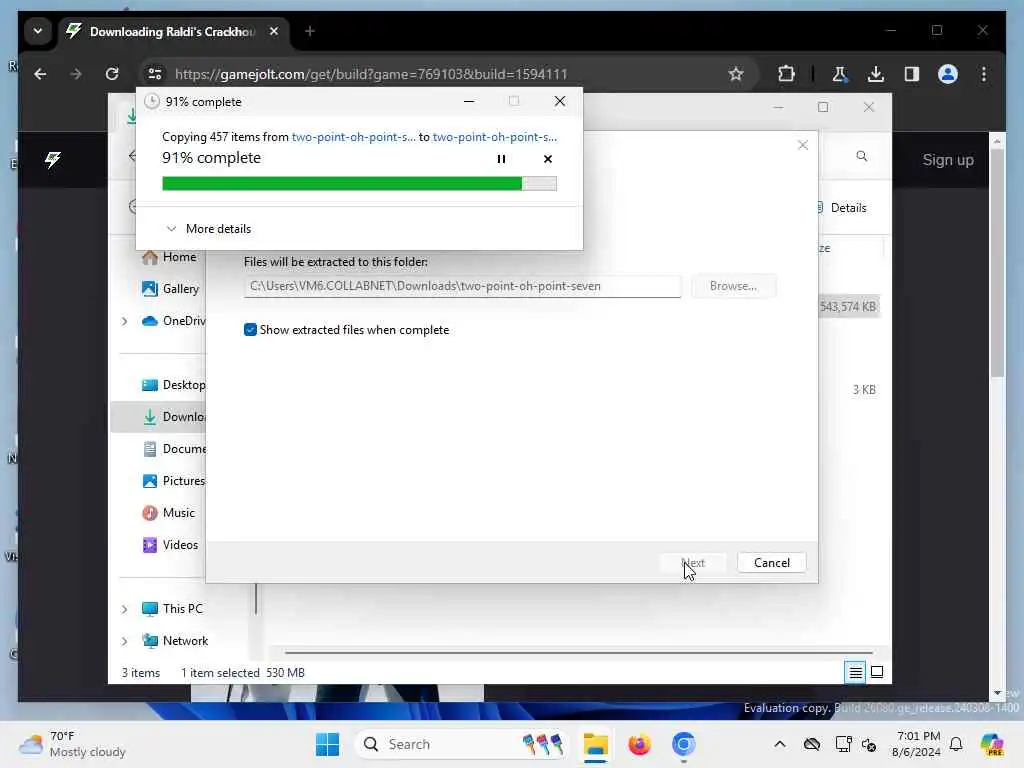Image resolution: width=1024 pixels, height=768 pixels.
Task: Open Chrome profile avatar
Action: (948, 74)
